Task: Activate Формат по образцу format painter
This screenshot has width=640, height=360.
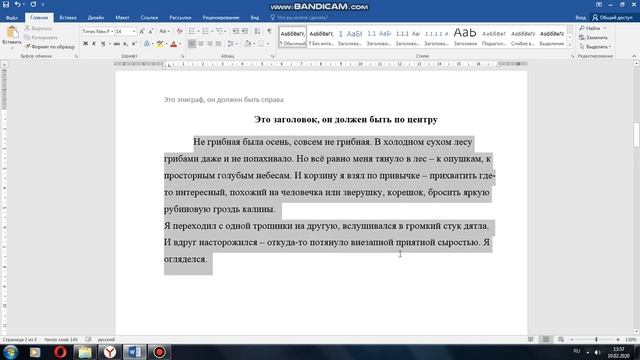Action: point(50,47)
